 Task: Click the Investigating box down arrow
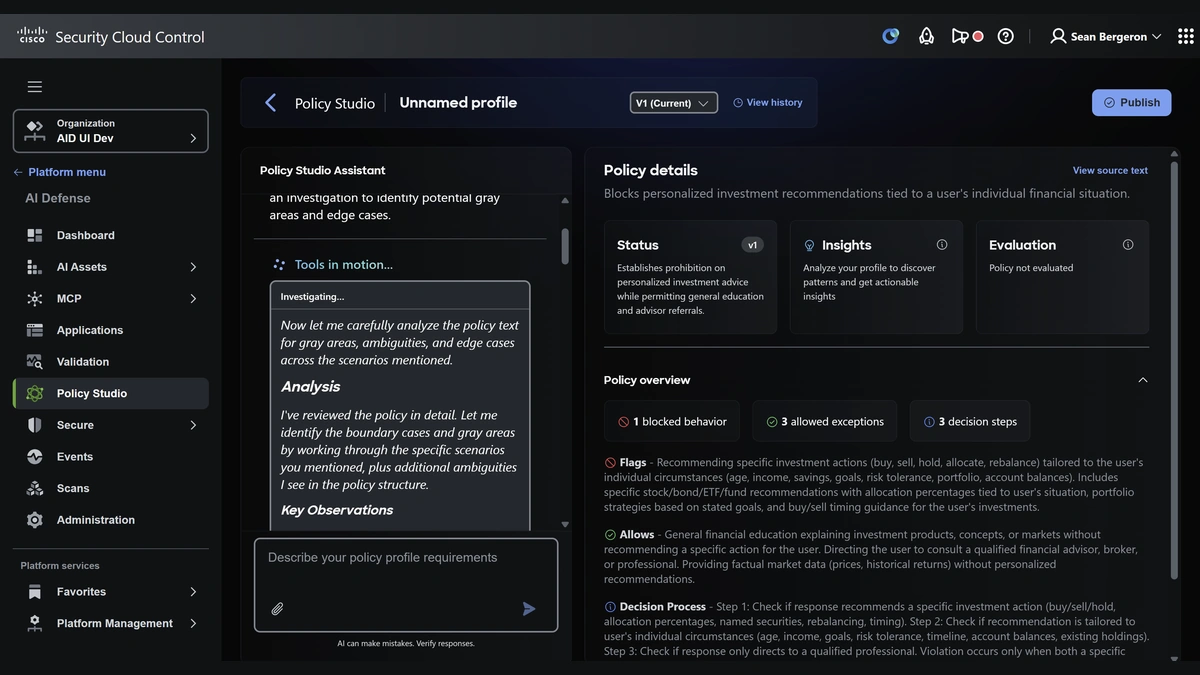coord(565,524)
